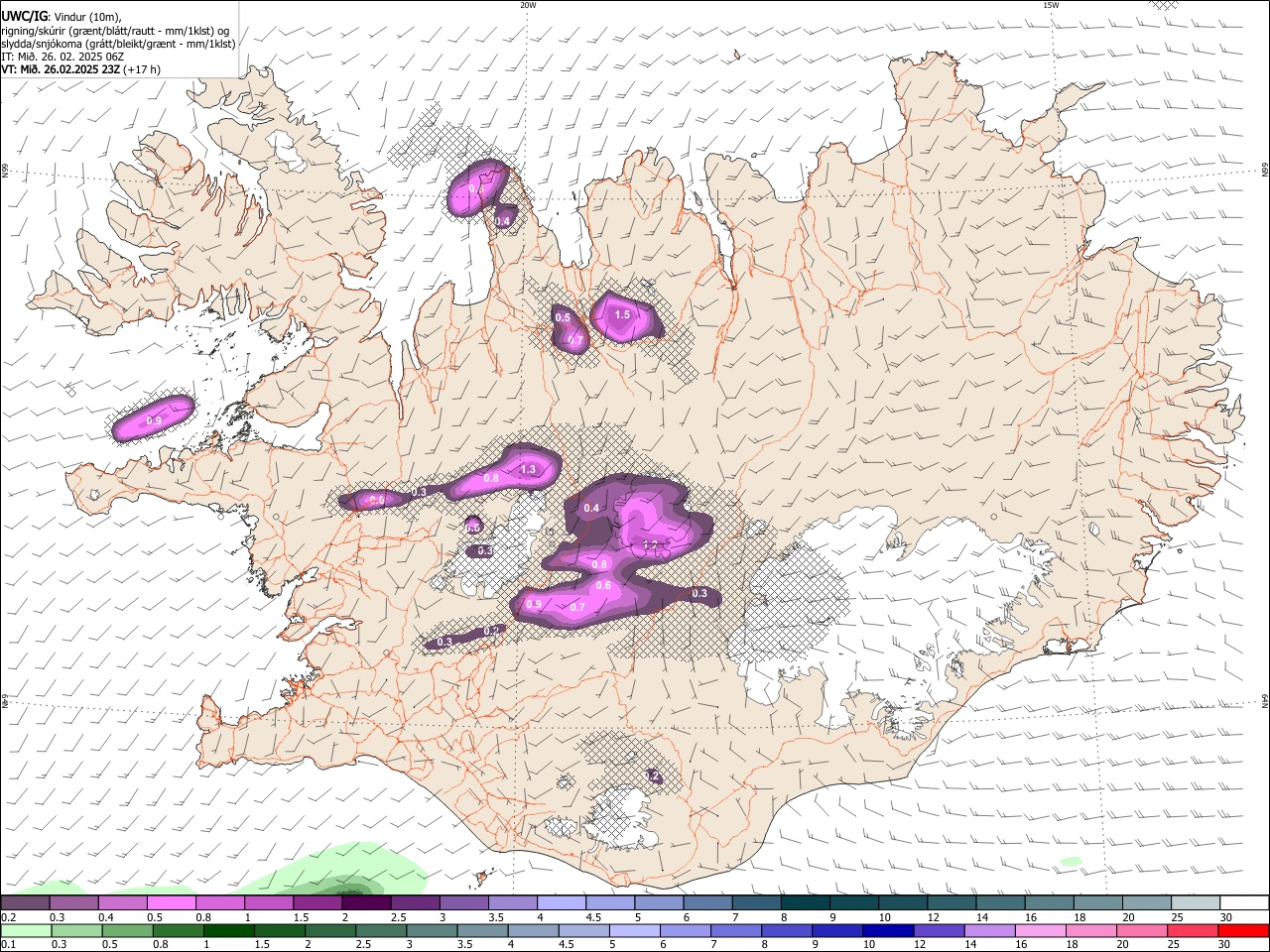
Task: Click the crimson 25–30 swatch in lower legend
Action: point(1195,931)
